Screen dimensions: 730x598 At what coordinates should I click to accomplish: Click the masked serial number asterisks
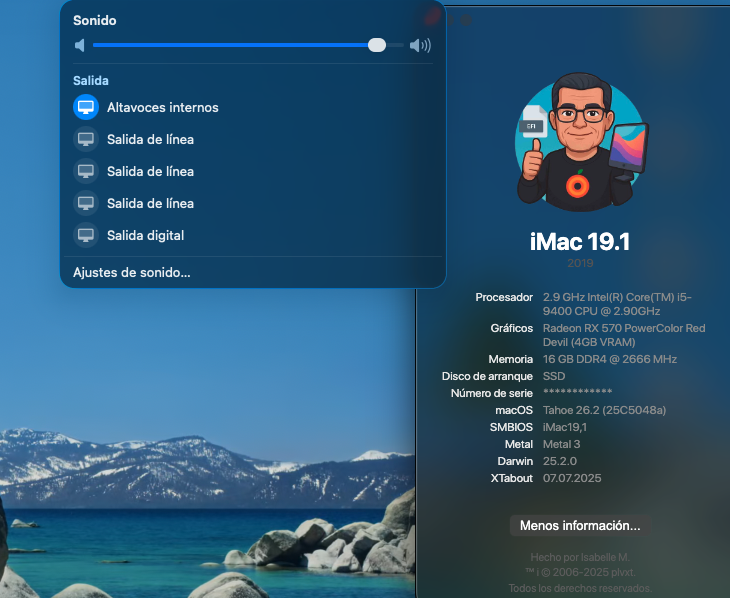pyautogui.click(x=577, y=392)
